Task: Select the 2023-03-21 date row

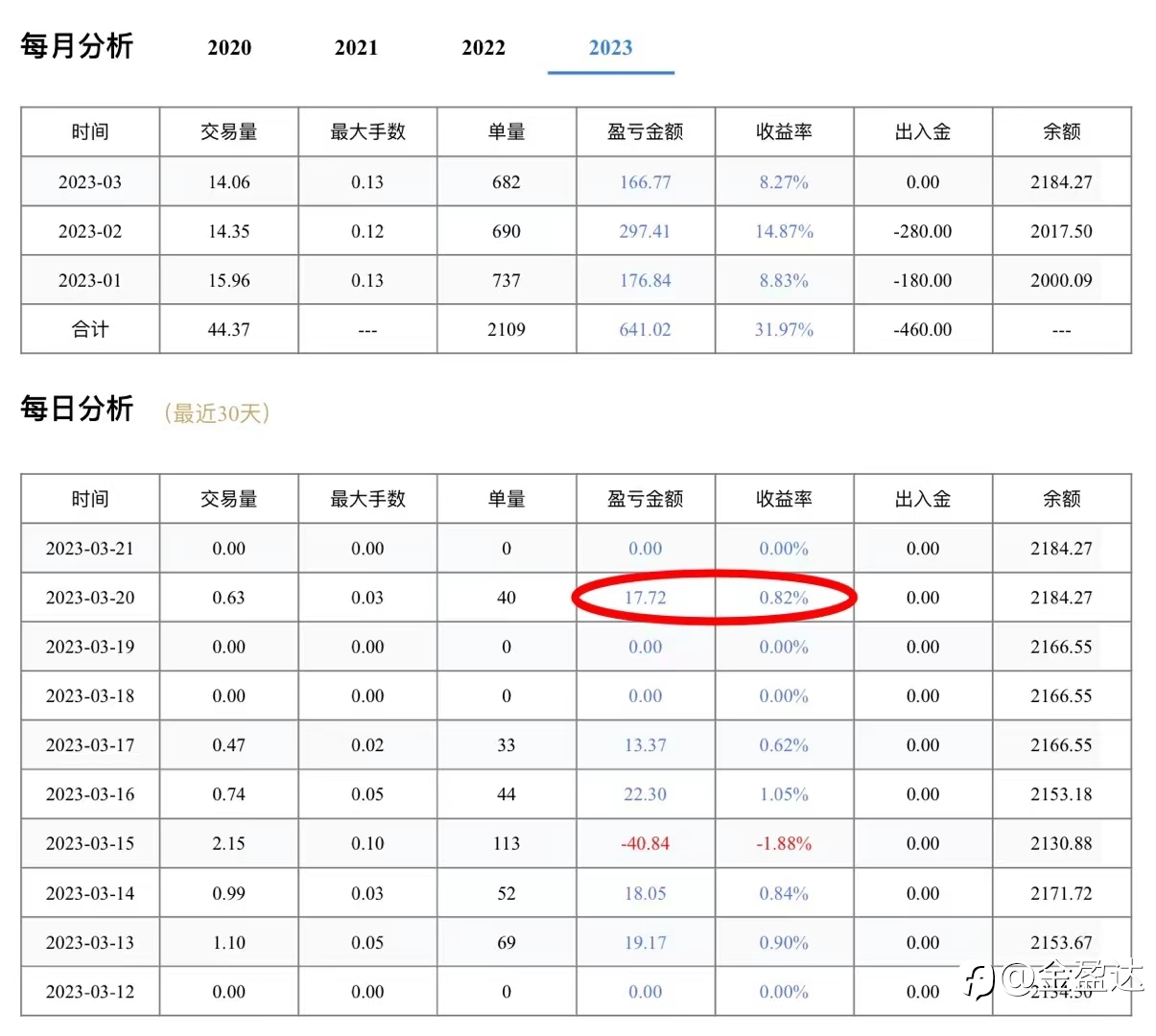Action: [90, 549]
